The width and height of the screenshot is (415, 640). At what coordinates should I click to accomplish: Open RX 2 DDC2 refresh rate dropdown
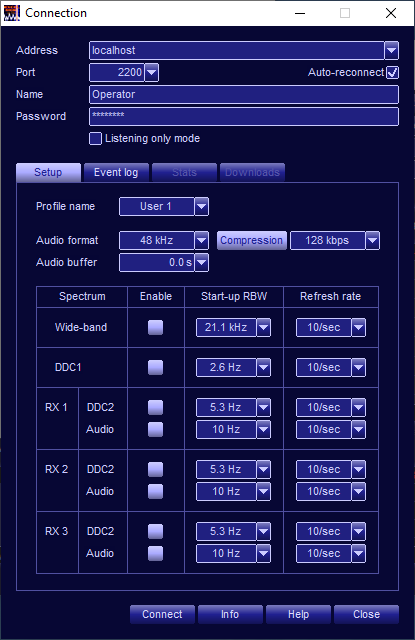359,469
